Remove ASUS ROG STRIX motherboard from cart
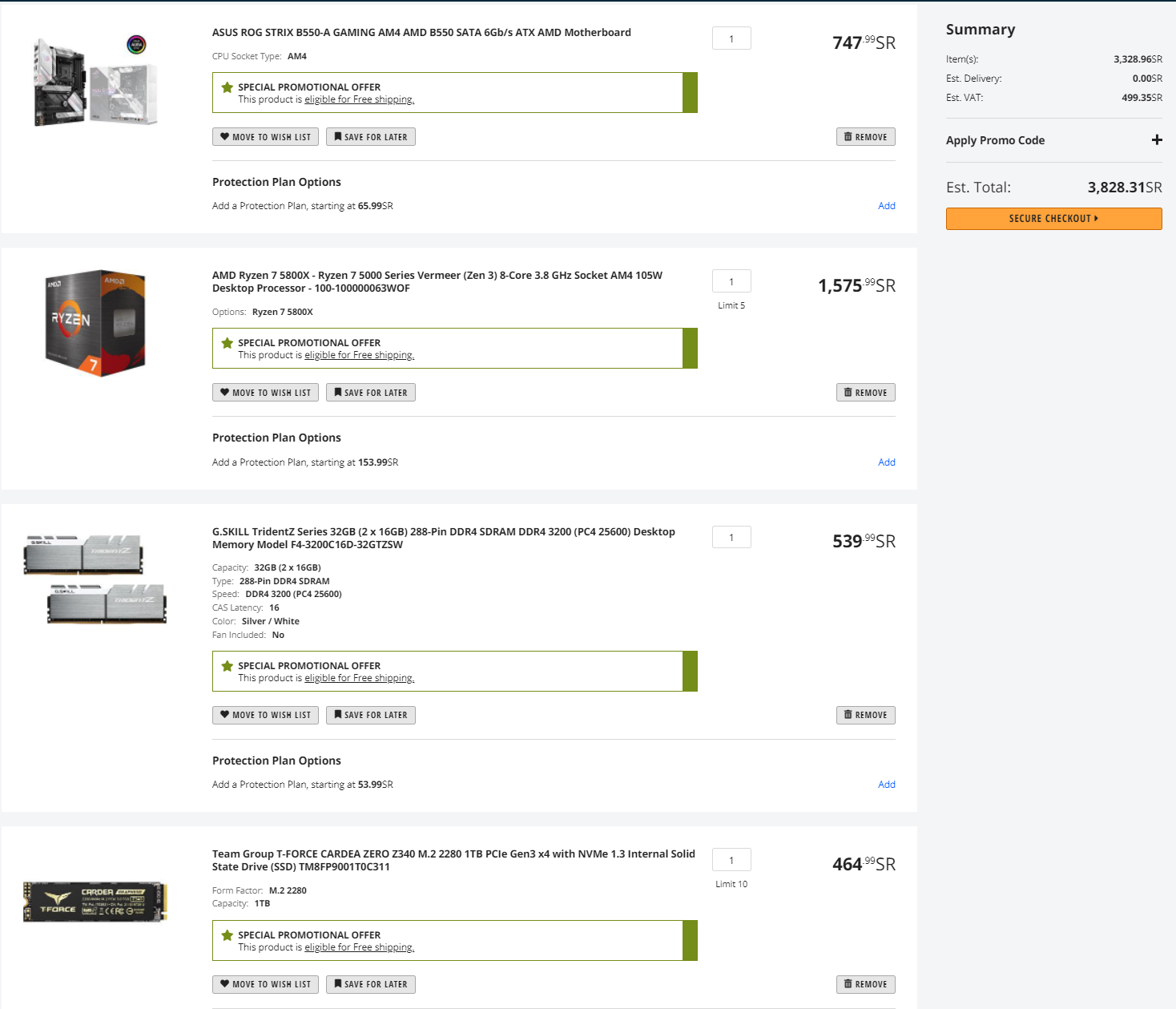The height and width of the screenshot is (1009, 1176). [865, 137]
